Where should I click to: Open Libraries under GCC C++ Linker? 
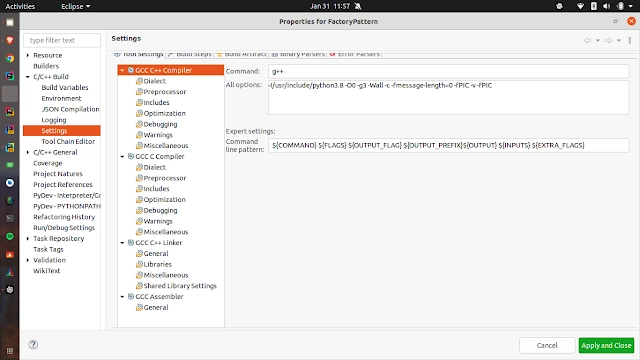point(153,264)
